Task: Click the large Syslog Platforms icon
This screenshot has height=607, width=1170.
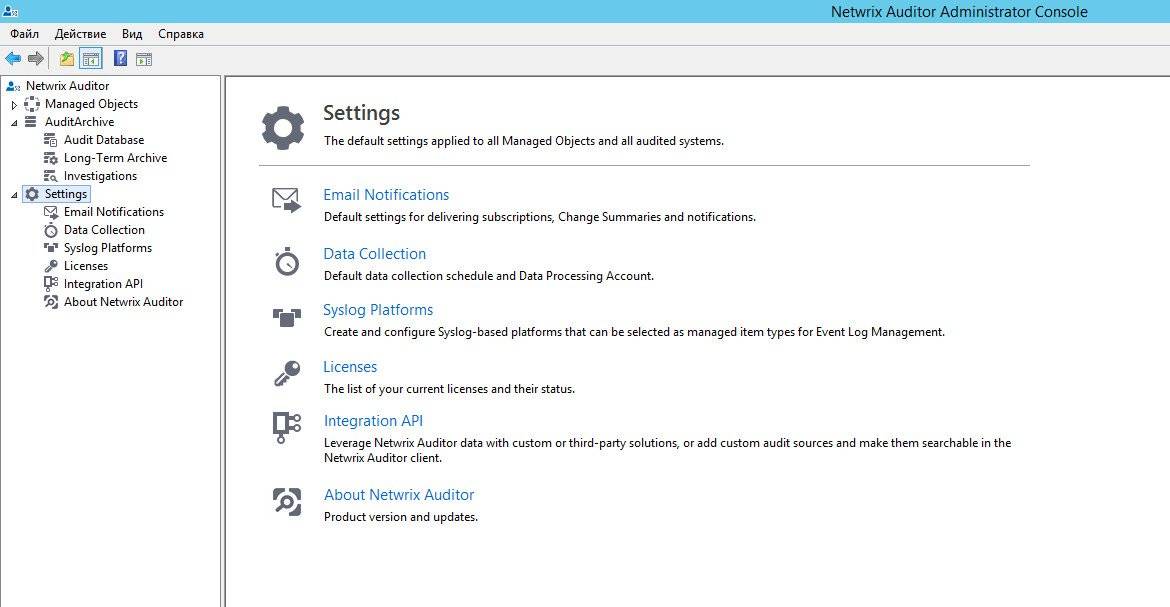Action: (287, 317)
